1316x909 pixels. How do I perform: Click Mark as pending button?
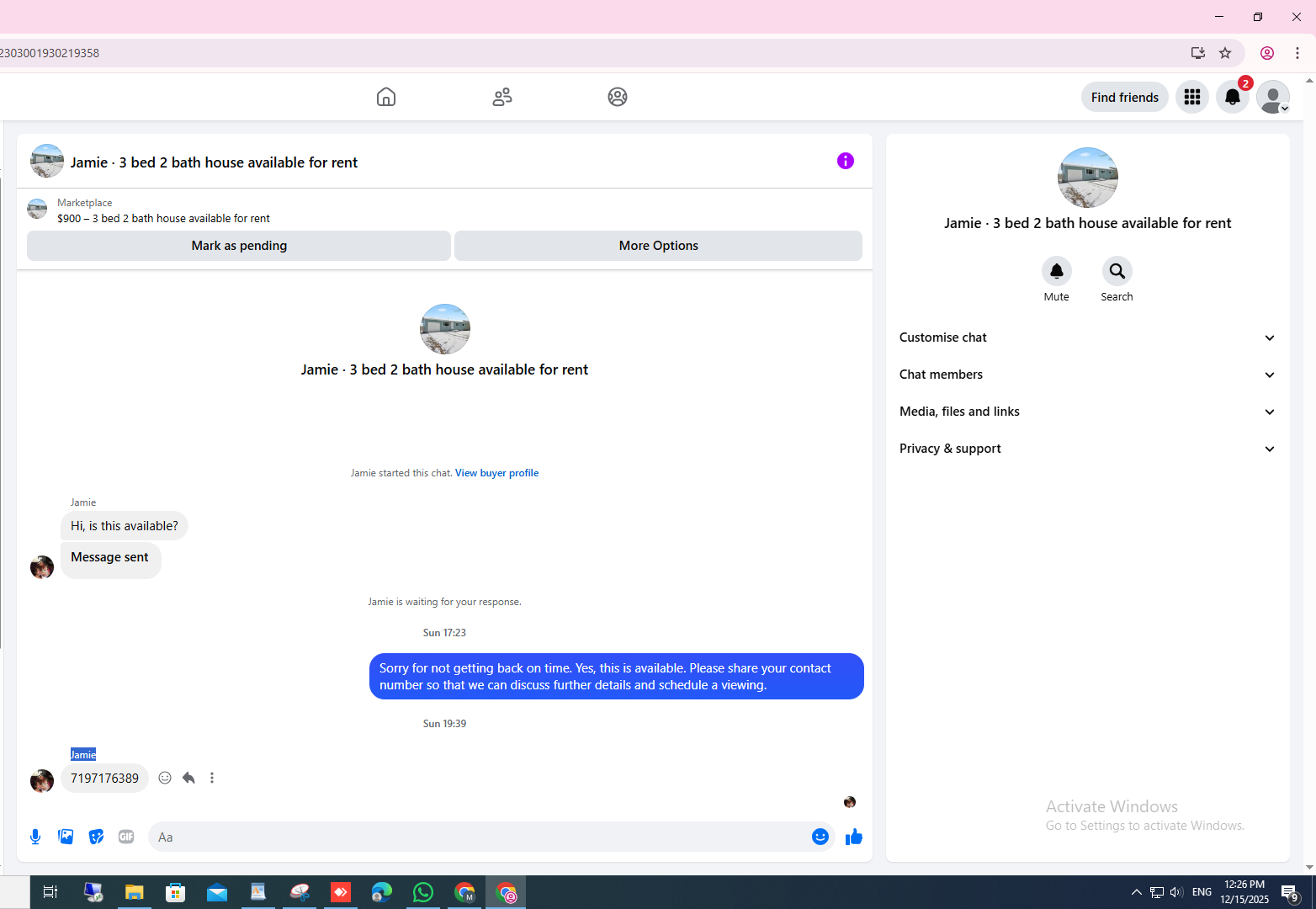[x=239, y=246]
